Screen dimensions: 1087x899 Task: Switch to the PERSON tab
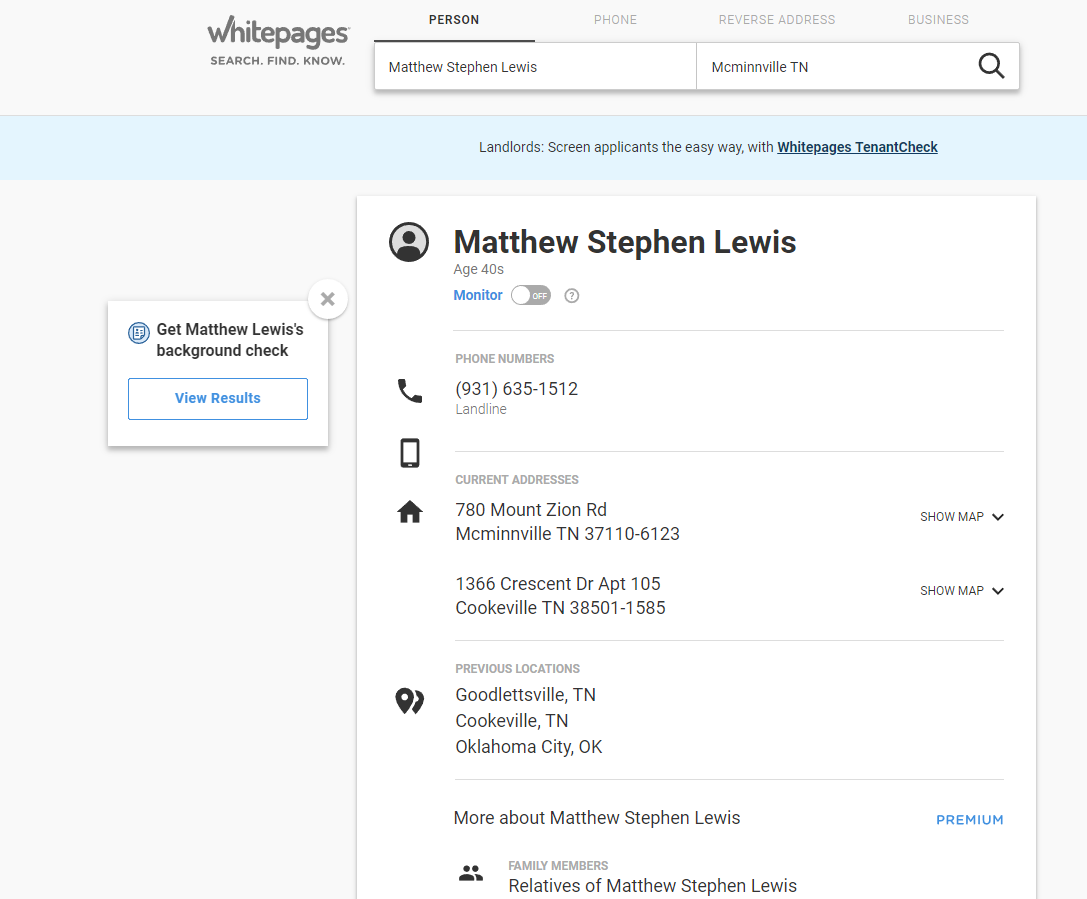click(x=454, y=20)
